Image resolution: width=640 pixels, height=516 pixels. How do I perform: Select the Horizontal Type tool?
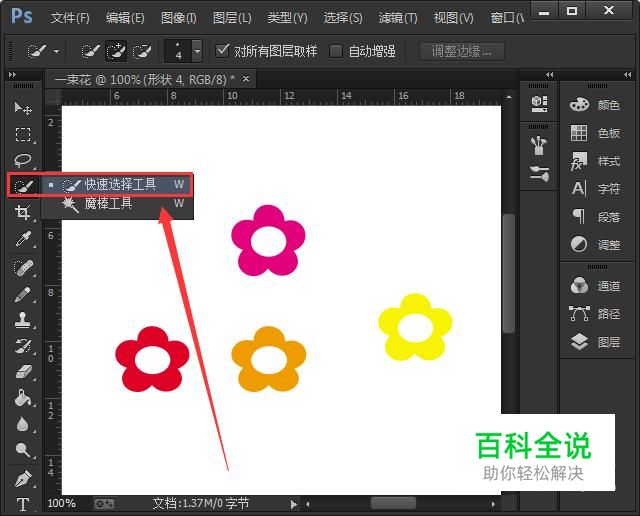[23, 505]
